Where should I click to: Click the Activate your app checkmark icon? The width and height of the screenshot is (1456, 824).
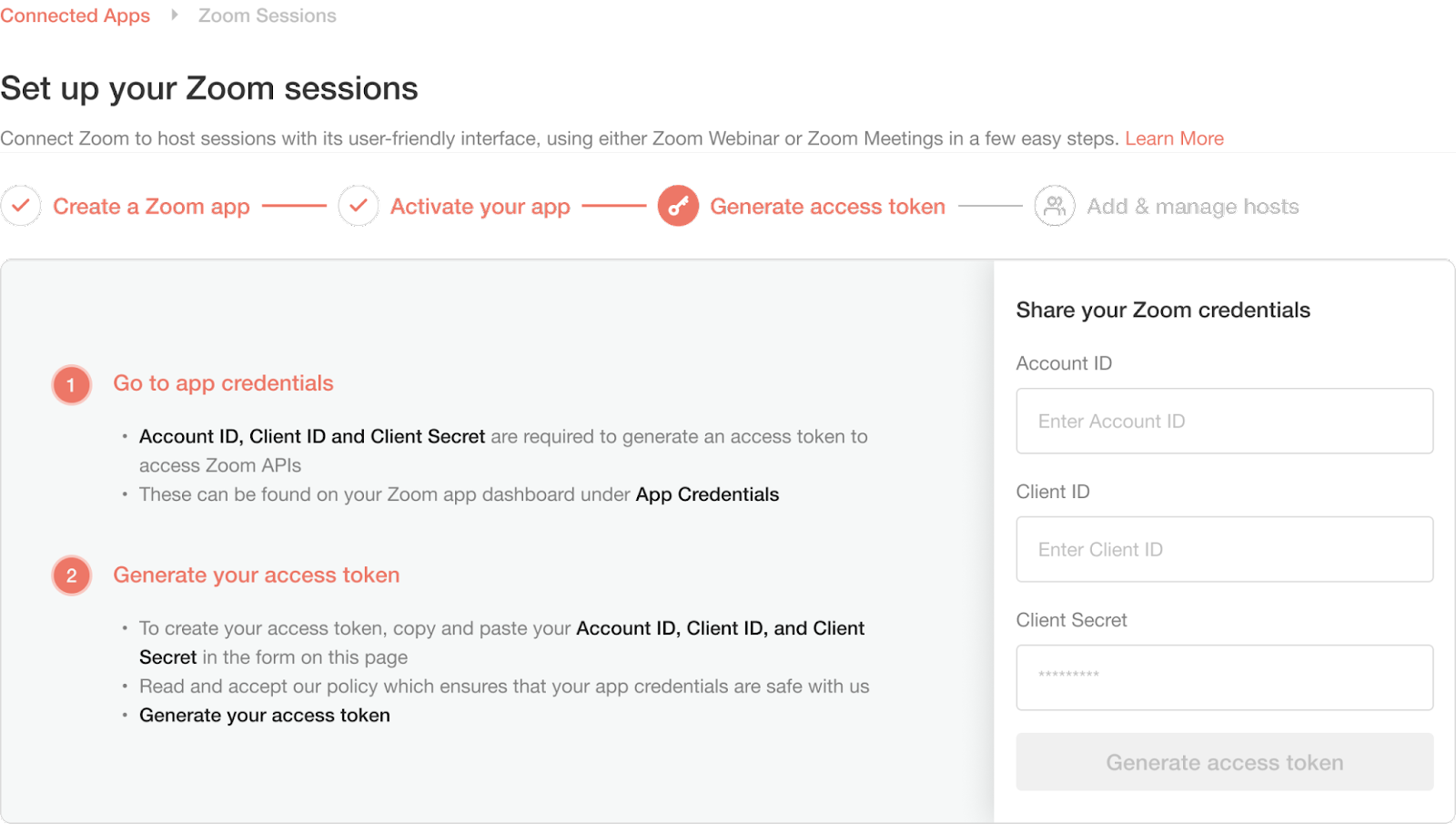pyautogui.click(x=359, y=206)
